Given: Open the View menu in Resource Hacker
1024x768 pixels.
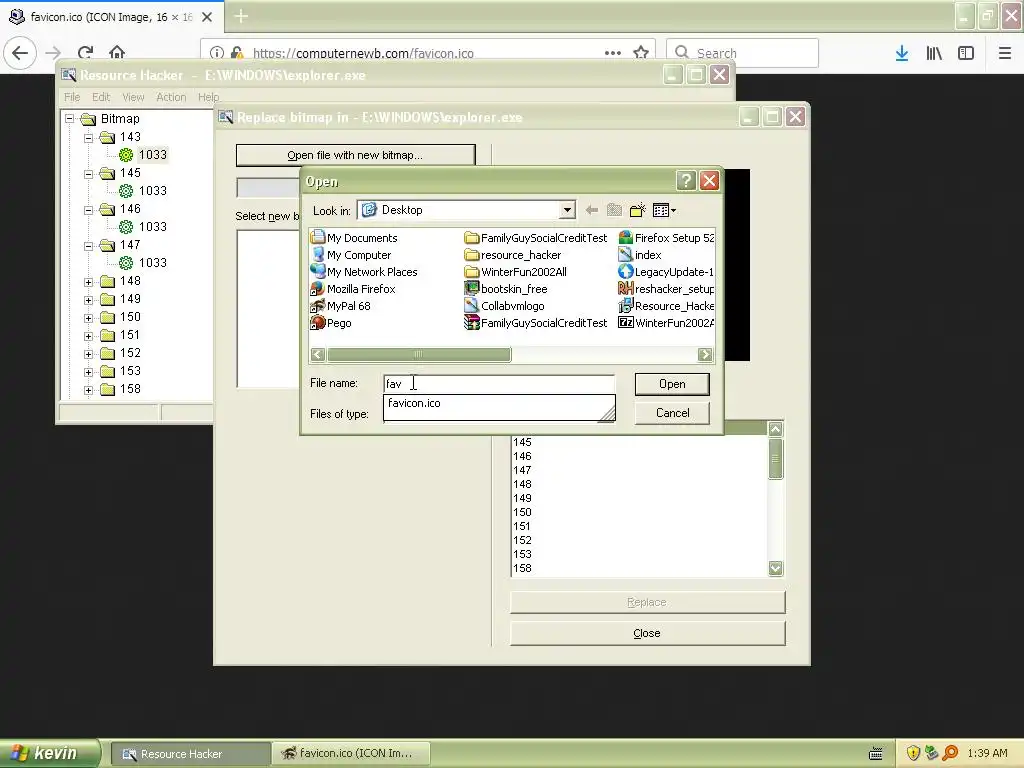Looking at the screenshot, I should click(x=133, y=97).
